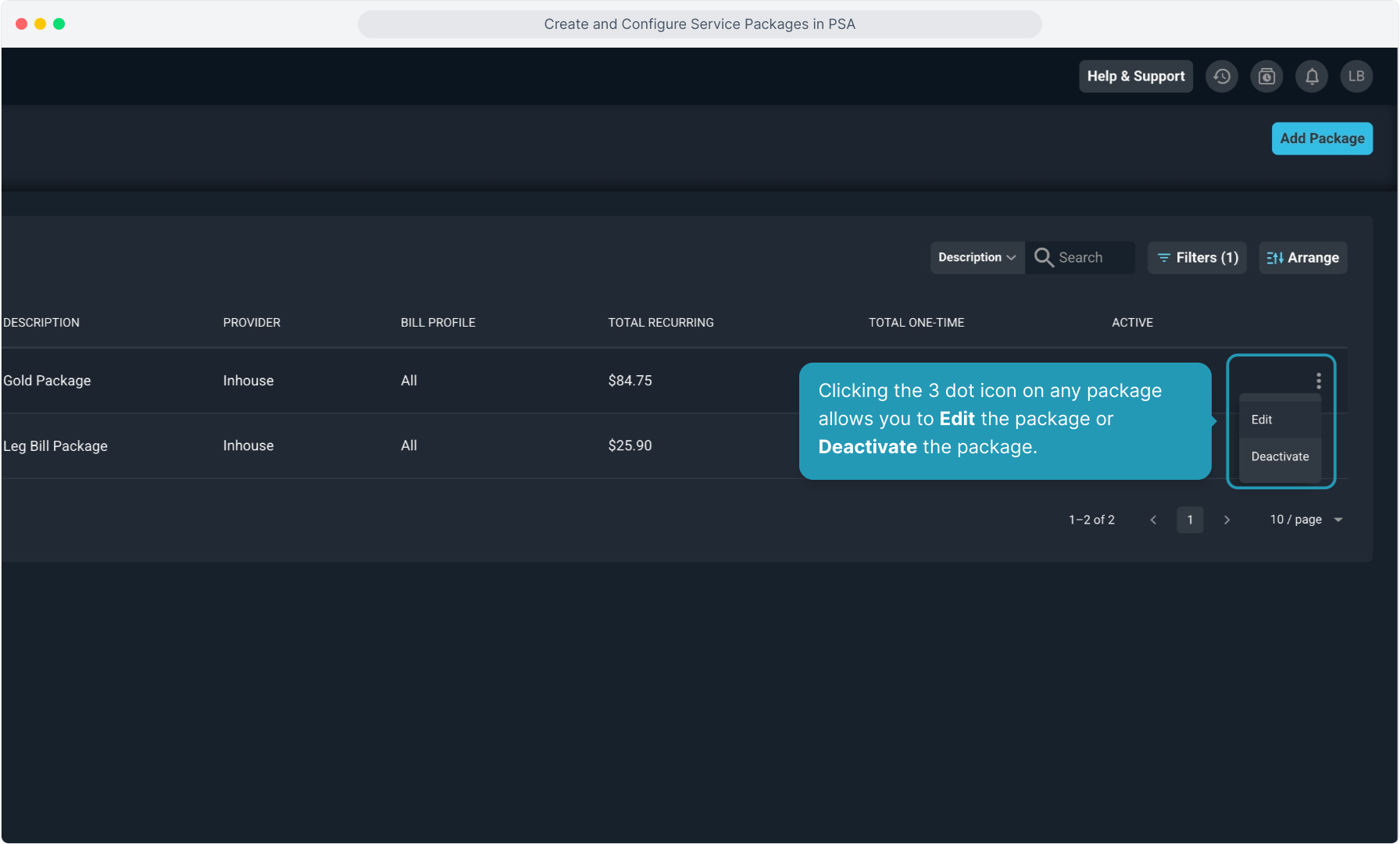Open Help & Support
The width and height of the screenshot is (1400, 844).
[1135, 77]
